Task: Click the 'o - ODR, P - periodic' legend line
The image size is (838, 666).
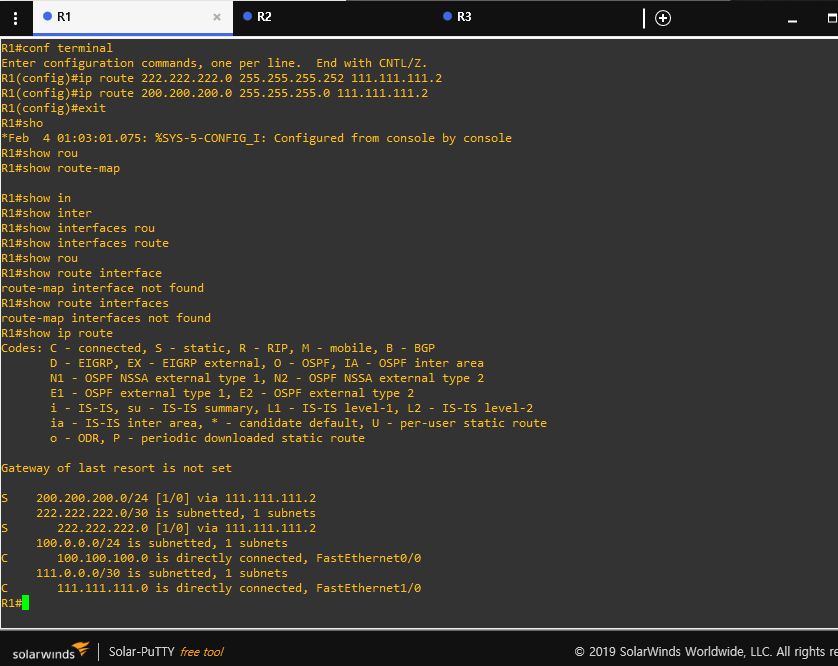Action: (x=207, y=438)
